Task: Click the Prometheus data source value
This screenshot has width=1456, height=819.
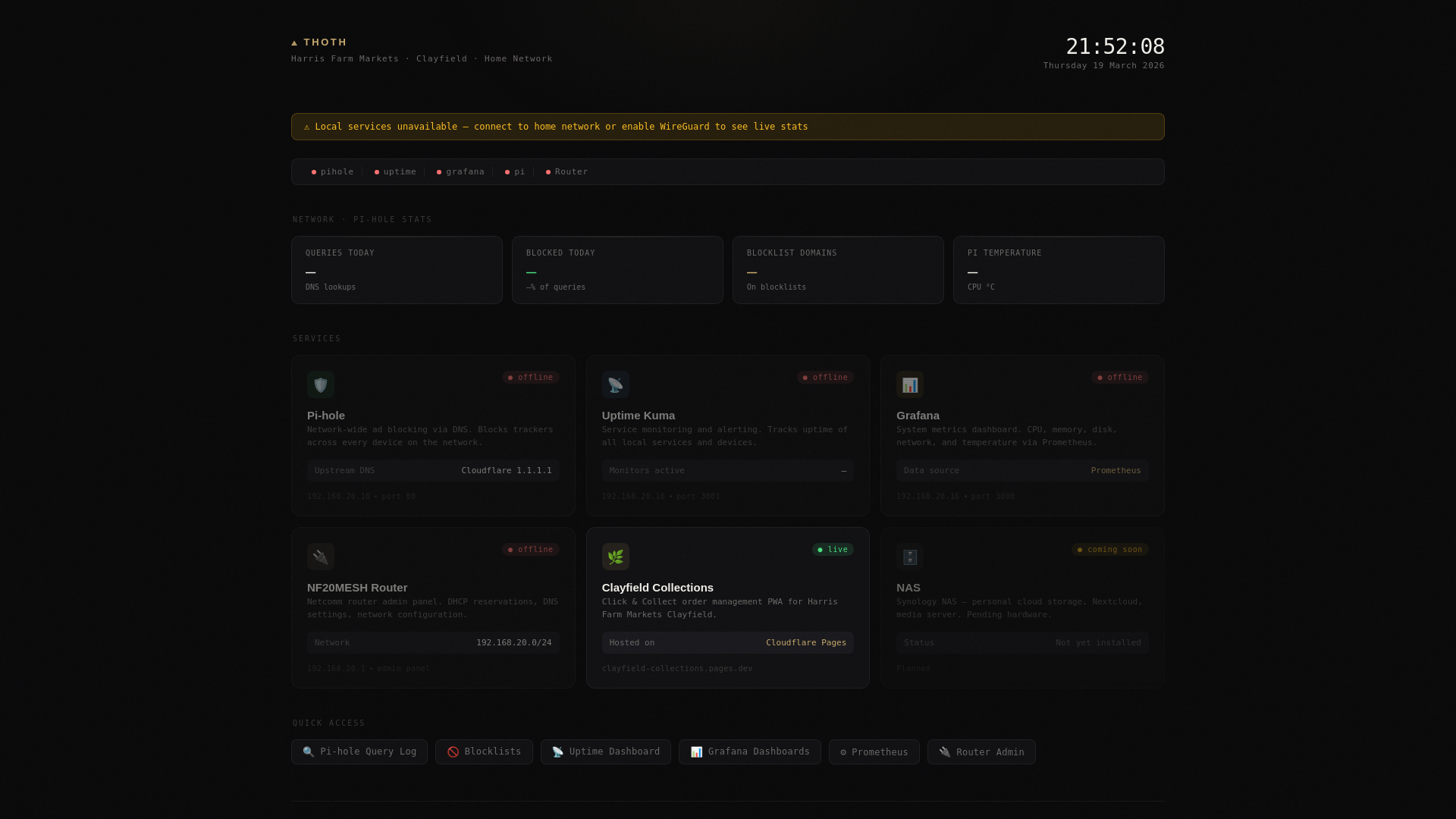Action: tap(1116, 471)
